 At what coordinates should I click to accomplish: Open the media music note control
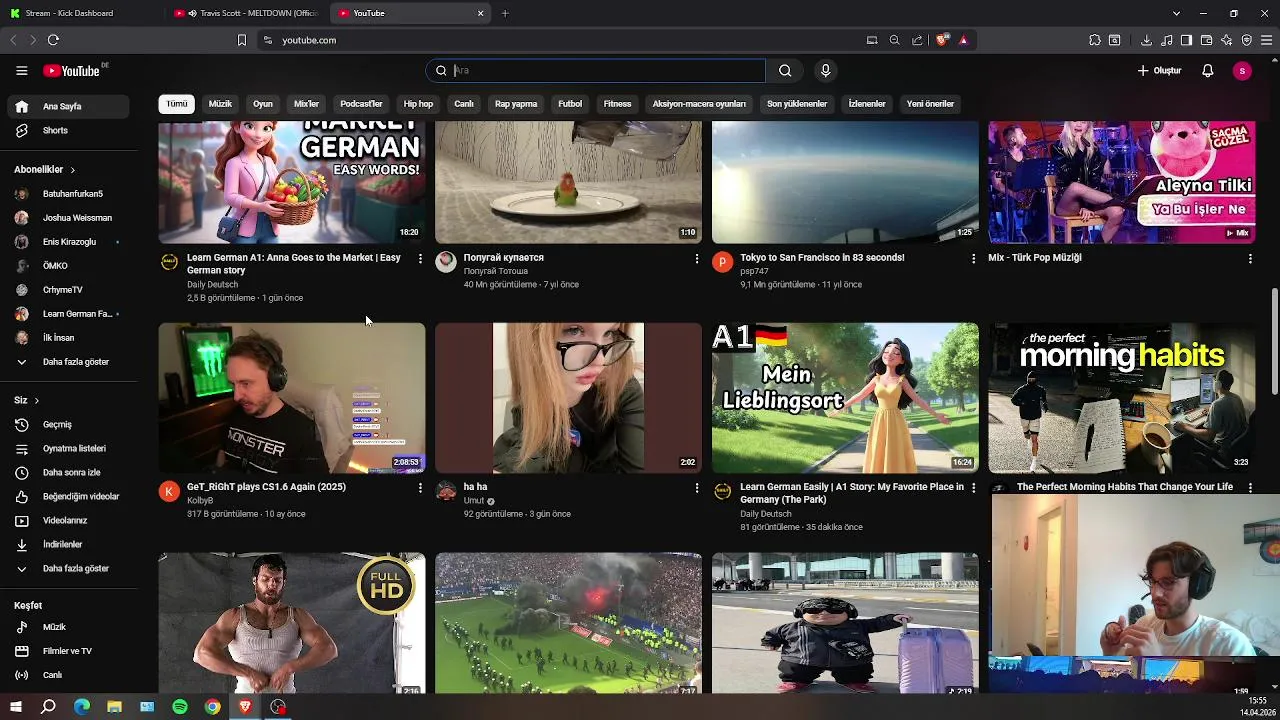[1166, 40]
